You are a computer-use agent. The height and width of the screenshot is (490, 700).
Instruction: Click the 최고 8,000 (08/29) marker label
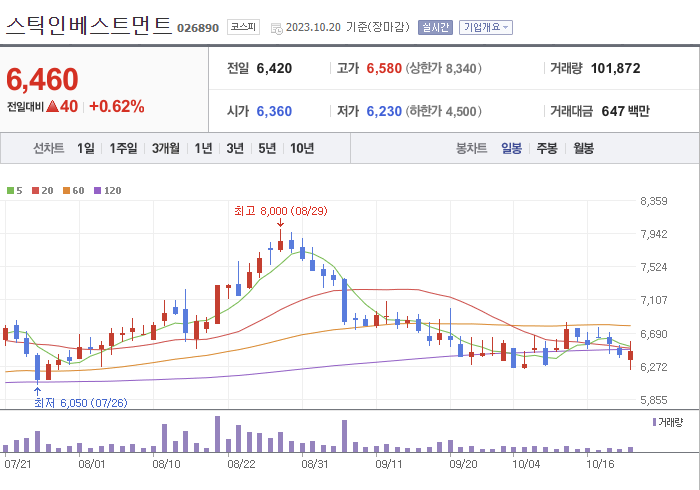pyautogui.click(x=281, y=211)
